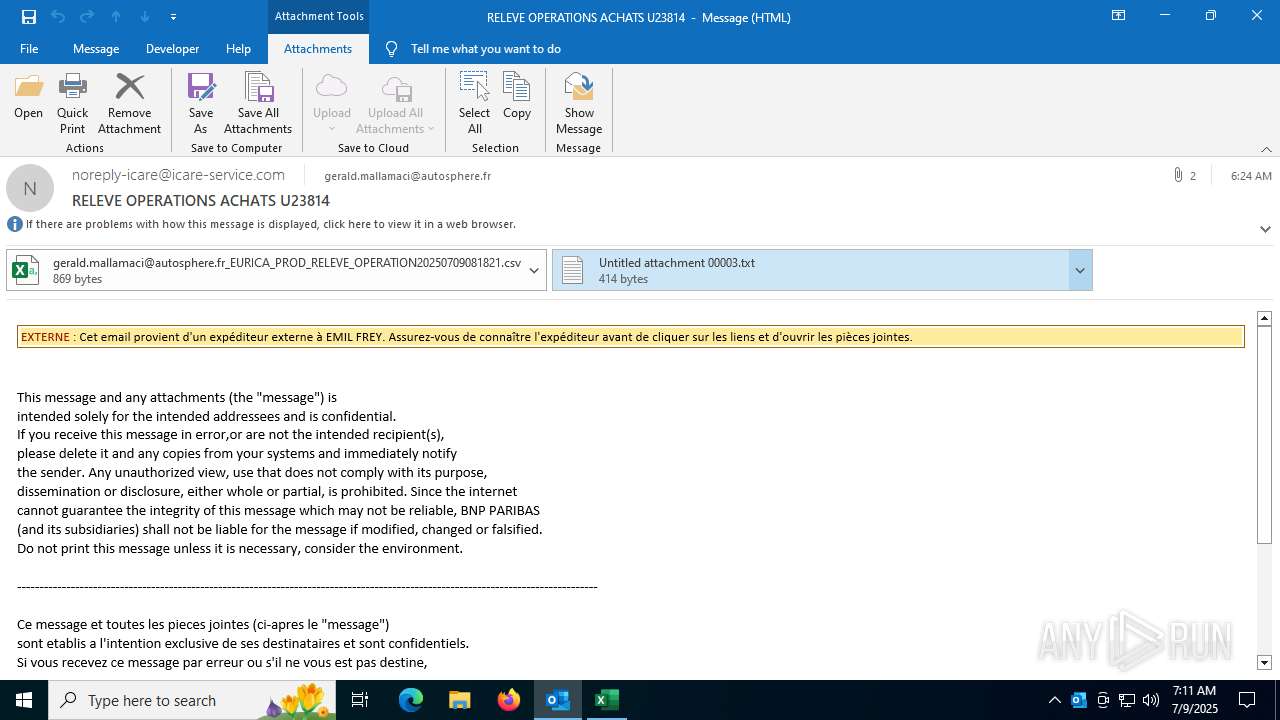
Task: Click the taskbar search box
Action: tap(194, 700)
